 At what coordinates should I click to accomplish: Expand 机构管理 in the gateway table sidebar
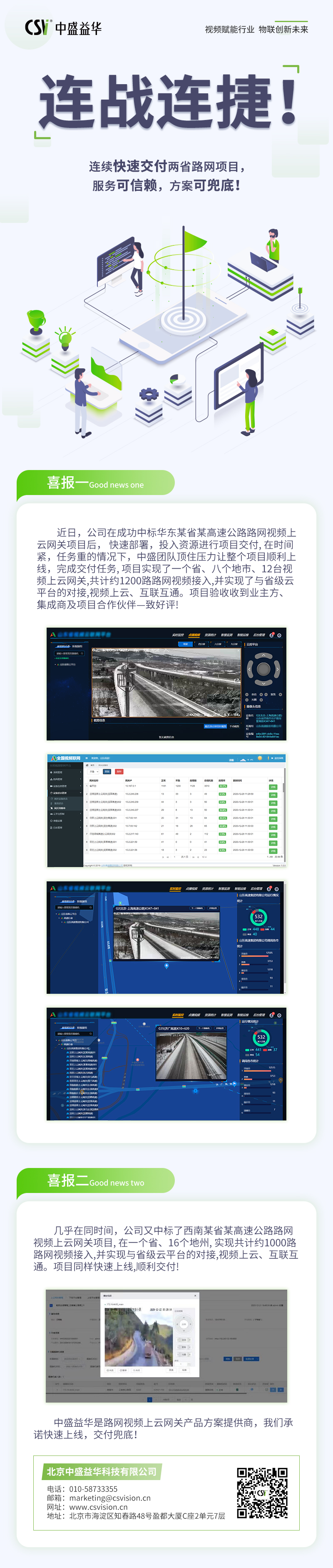pos(66,779)
